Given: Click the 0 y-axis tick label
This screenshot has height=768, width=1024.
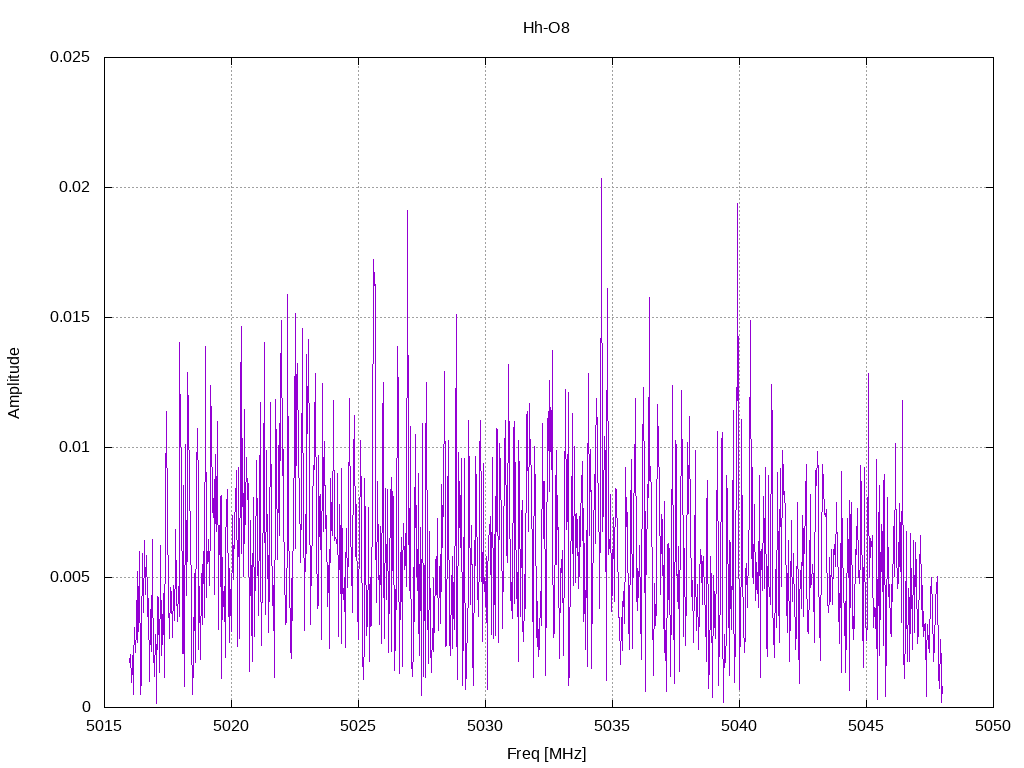Looking at the screenshot, I should coord(86,707).
